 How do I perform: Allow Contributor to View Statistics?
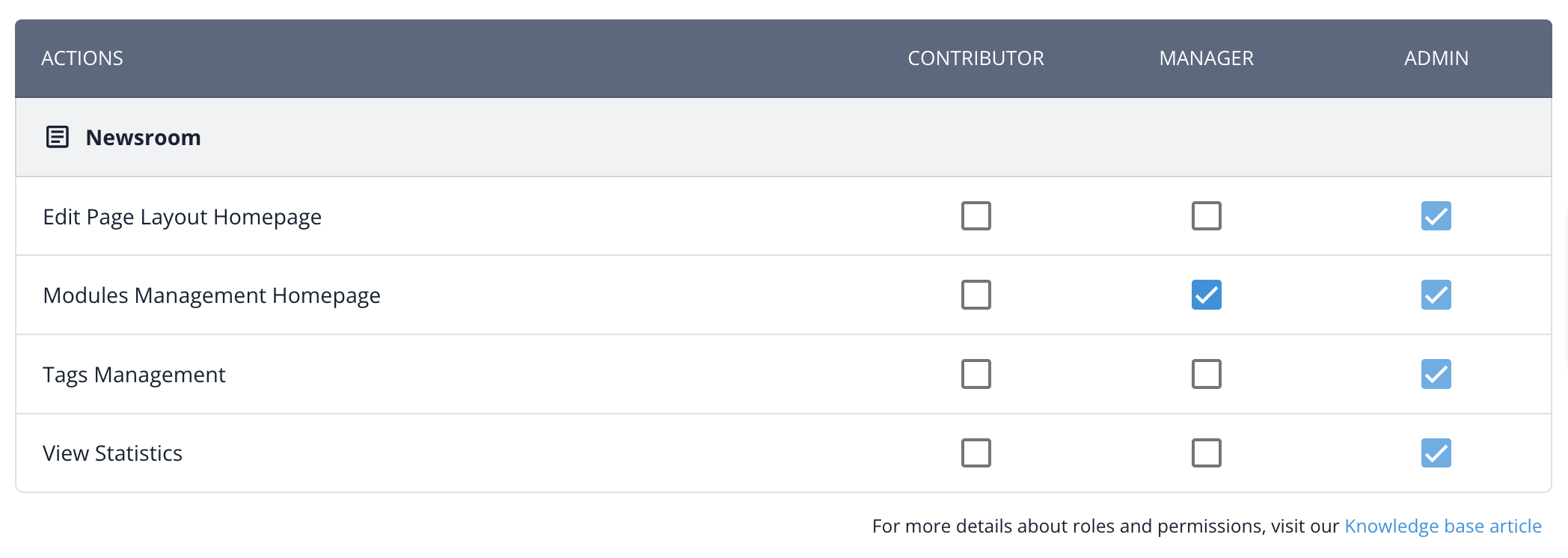[x=976, y=453]
